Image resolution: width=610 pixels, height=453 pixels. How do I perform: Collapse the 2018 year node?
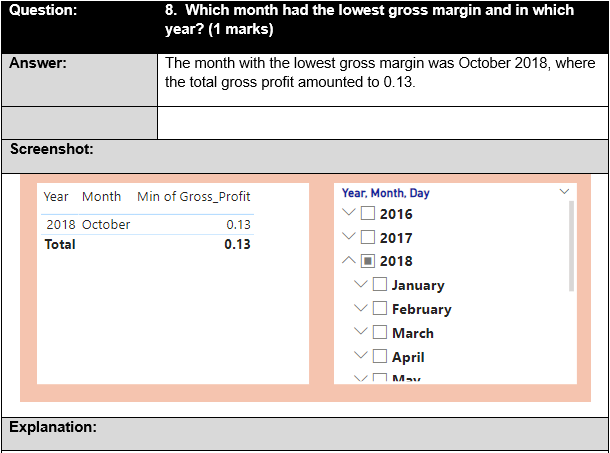tap(349, 261)
